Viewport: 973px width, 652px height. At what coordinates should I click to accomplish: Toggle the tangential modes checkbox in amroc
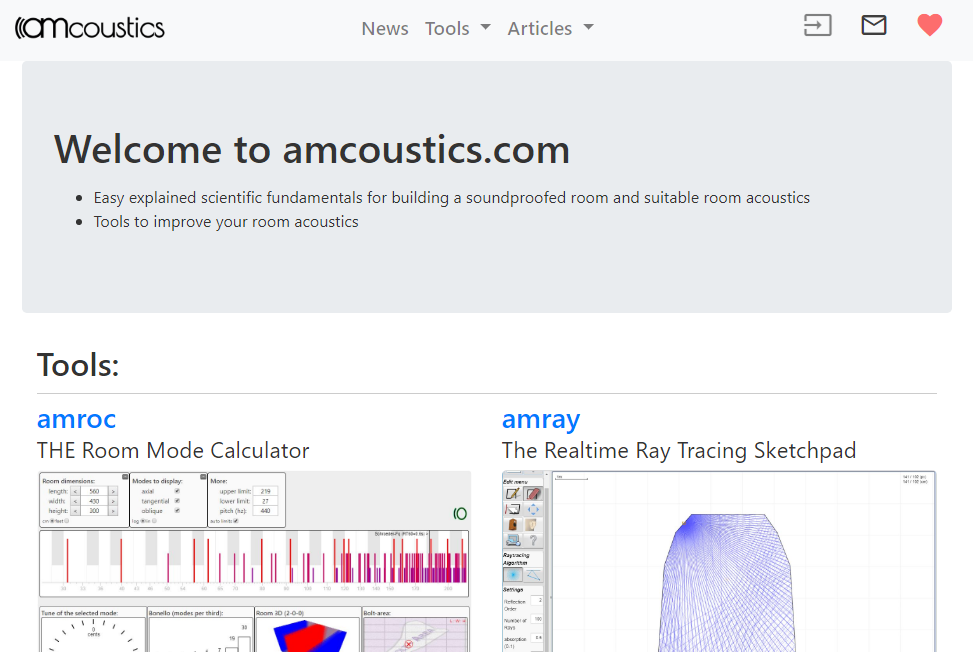pyautogui.click(x=177, y=501)
